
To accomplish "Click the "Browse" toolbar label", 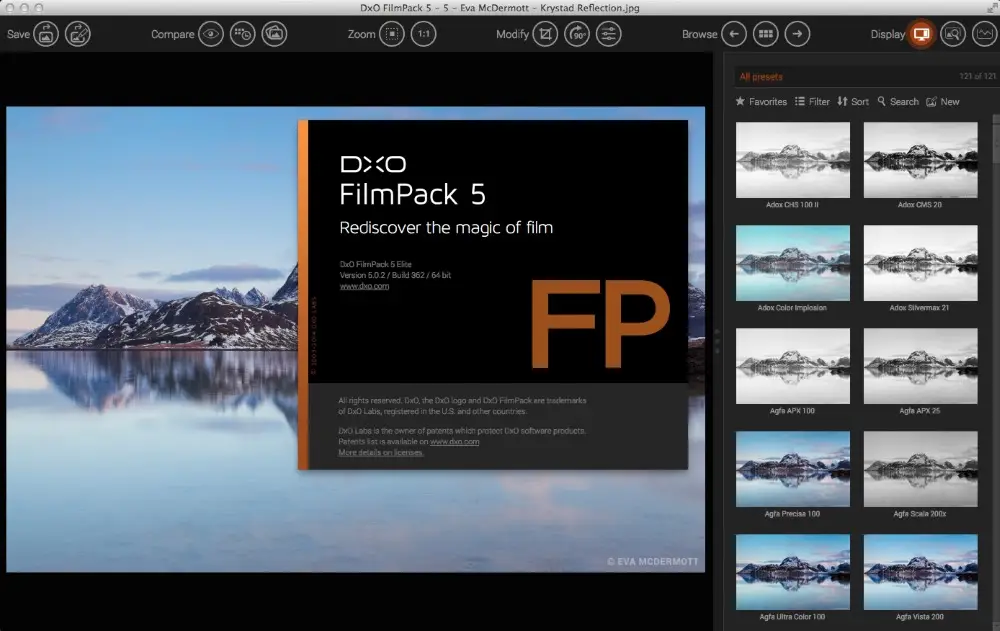I will (700, 34).
